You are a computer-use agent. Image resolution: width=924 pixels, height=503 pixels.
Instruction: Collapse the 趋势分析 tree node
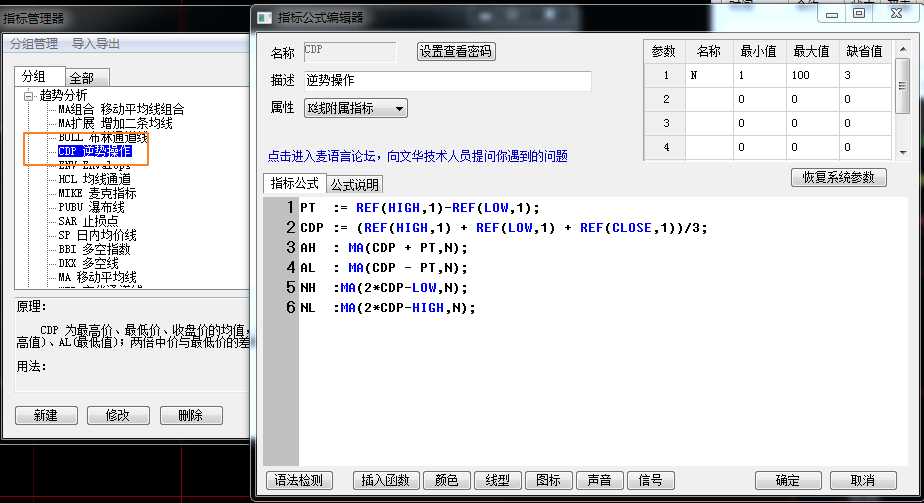pos(29,96)
